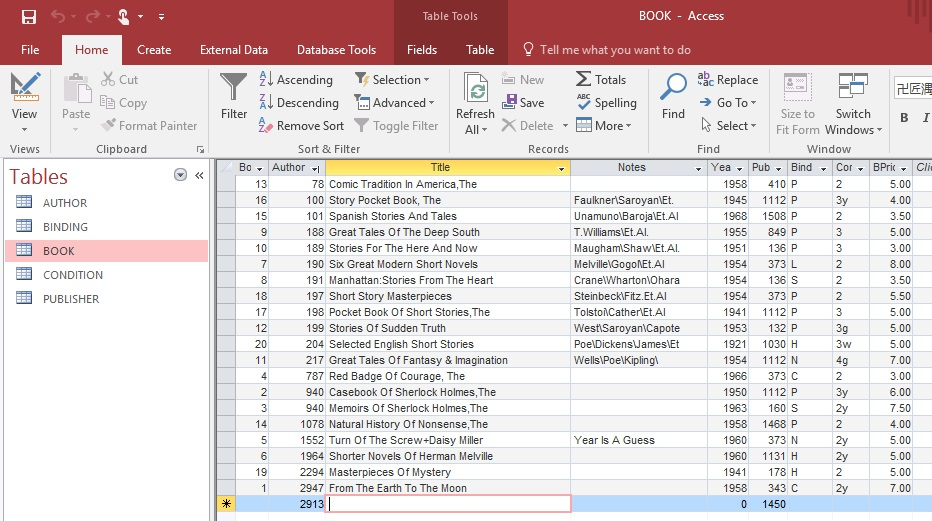The image size is (932, 521).
Task: Click Copy in the Clipboard group
Action: tap(124, 103)
